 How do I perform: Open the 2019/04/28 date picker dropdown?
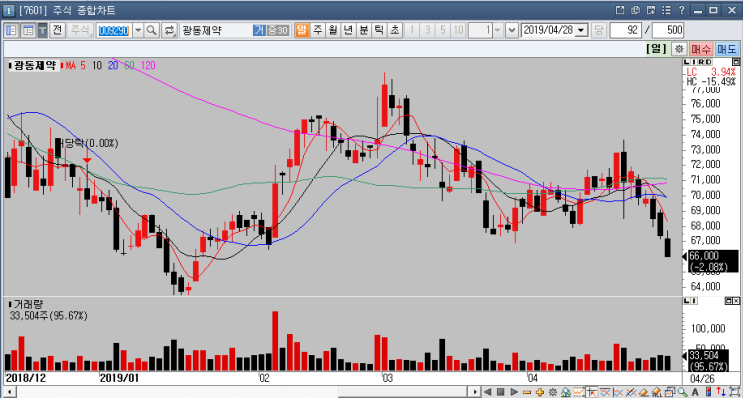click(x=582, y=31)
